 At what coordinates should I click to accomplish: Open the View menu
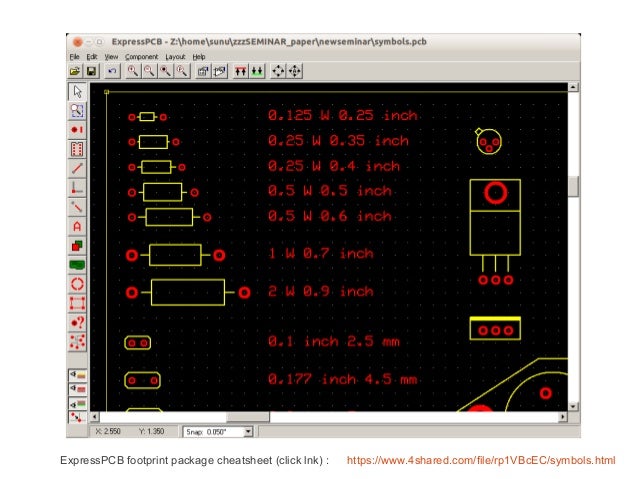pos(111,57)
